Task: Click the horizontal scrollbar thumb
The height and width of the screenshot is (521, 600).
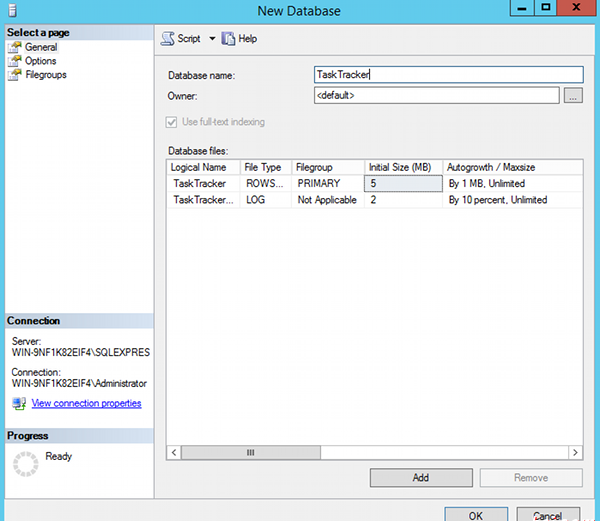Action: point(251,453)
